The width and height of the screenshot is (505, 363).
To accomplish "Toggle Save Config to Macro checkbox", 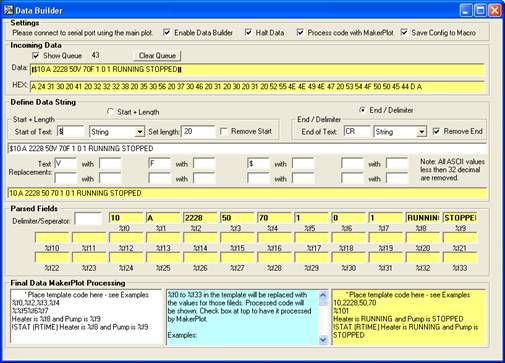I will pos(404,32).
